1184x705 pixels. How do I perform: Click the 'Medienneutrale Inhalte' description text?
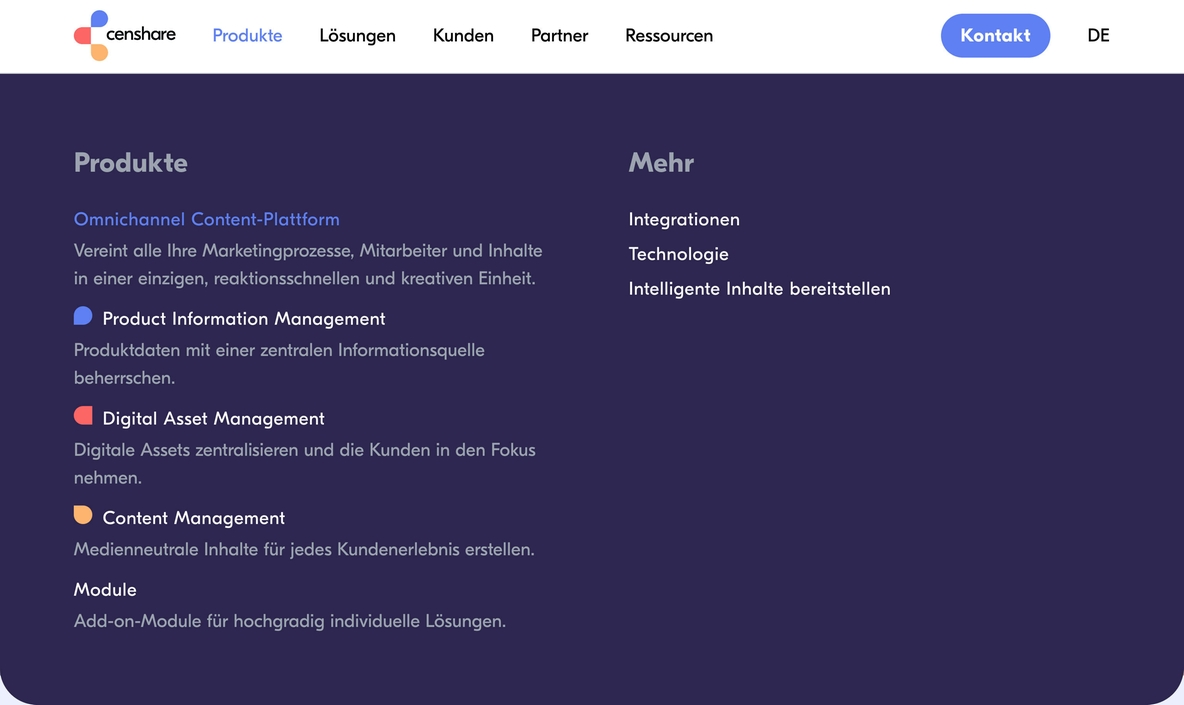304,550
